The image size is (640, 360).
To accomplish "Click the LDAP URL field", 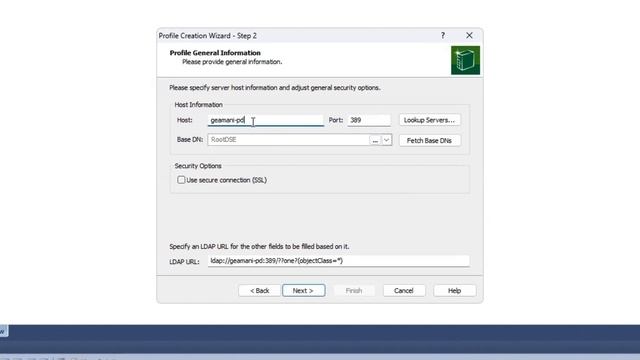I will click(x=338, y=261).
